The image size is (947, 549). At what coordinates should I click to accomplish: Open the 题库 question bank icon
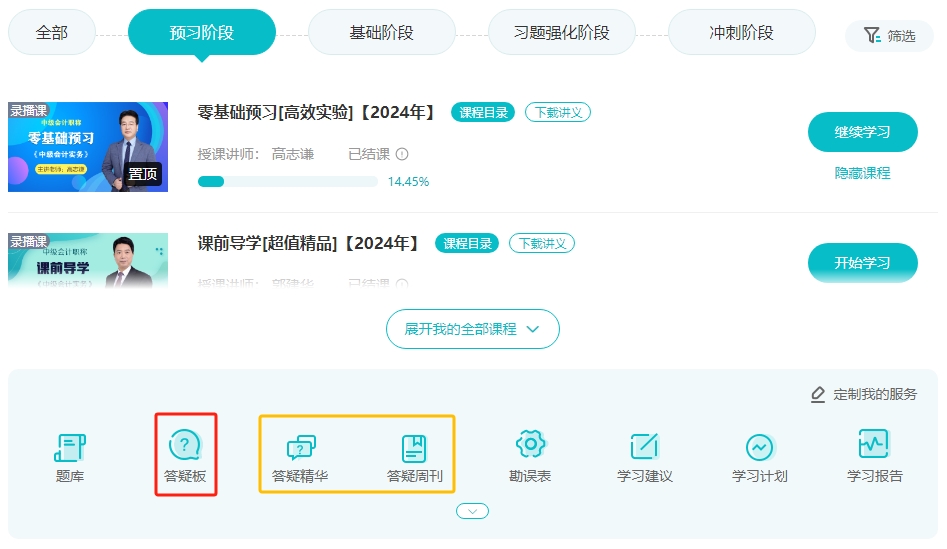tap(70, 448)
